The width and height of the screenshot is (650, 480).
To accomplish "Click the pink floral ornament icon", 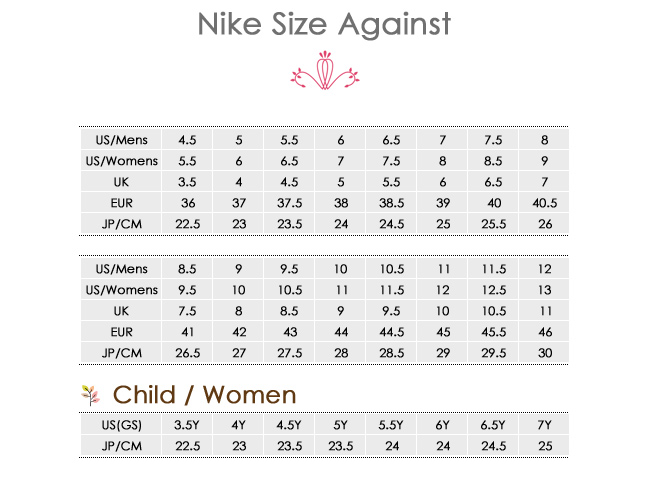I will (x=325, y=70).
